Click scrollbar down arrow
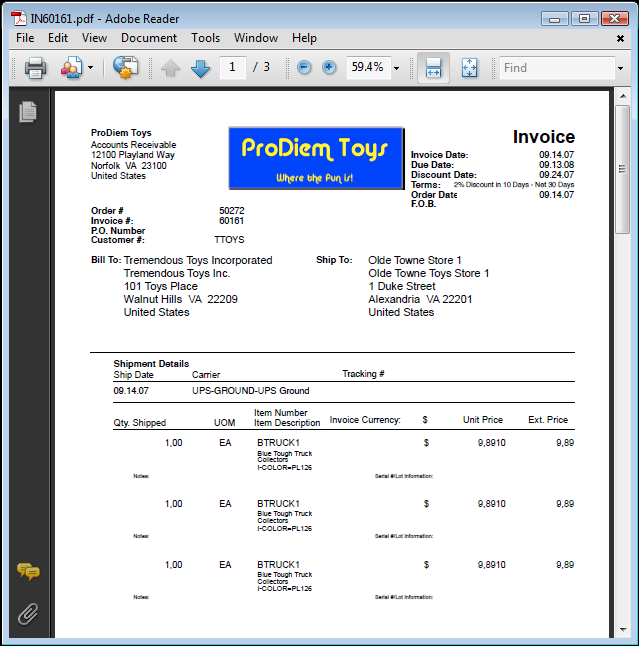This screenshot has width=639, height=646. (623, 629)
